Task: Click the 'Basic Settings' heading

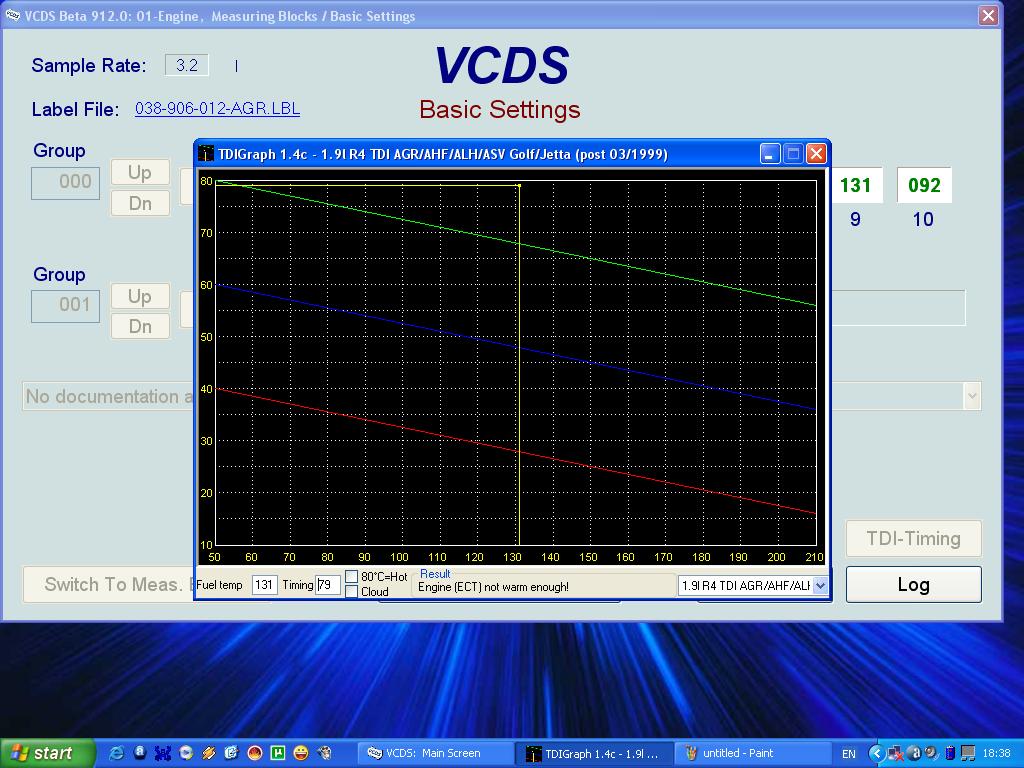Action: click(500, 109)
